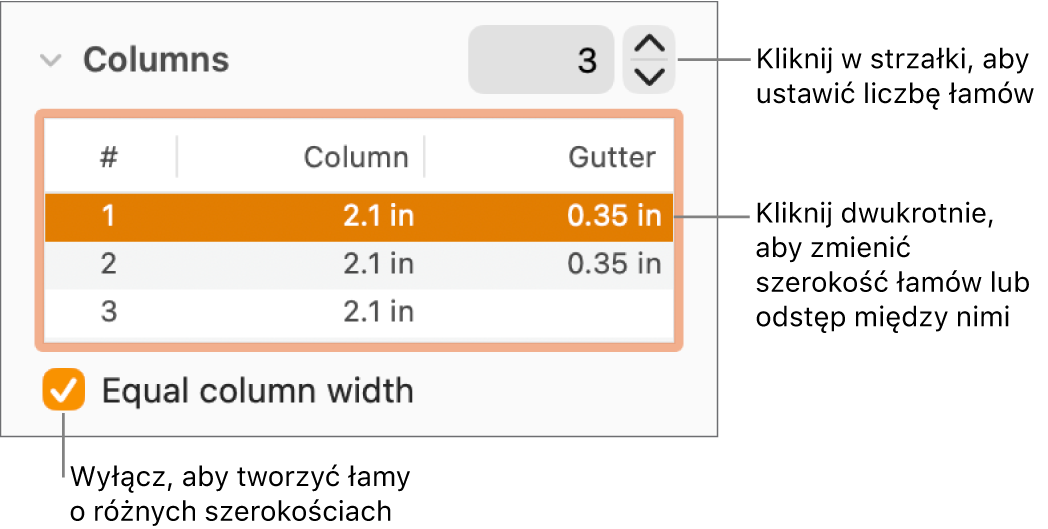Select row 2 in columns table
The height and width of the screenshot is (529, 1048).
(x=109, y=265)
